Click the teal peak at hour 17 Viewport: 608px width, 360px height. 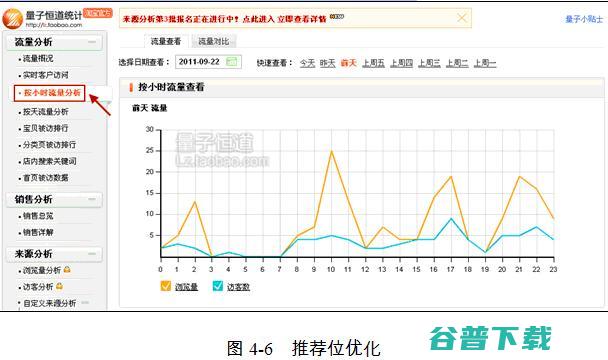(x=451, y=219)
